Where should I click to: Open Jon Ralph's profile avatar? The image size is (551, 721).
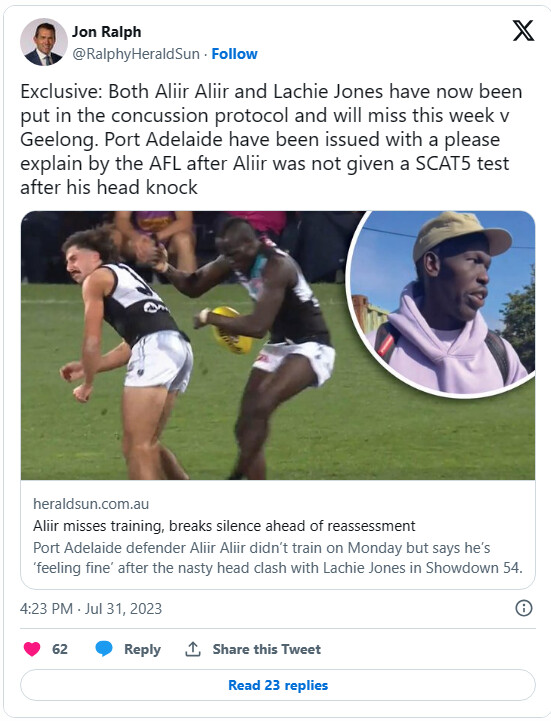click(x=44, y=42)
